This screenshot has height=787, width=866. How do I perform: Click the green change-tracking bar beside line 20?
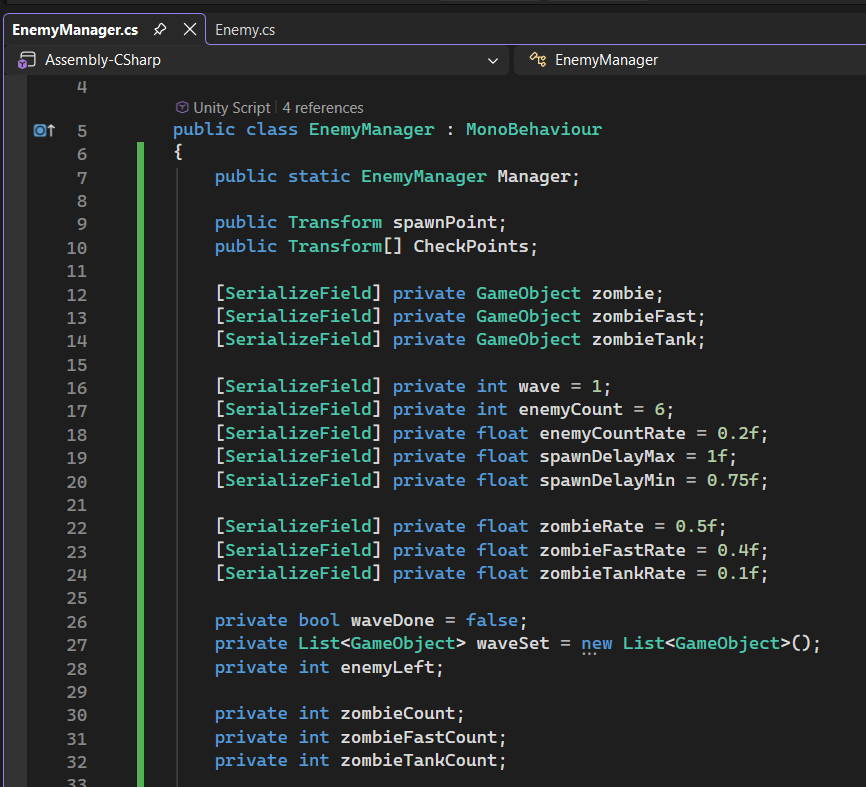pos(141,480)
